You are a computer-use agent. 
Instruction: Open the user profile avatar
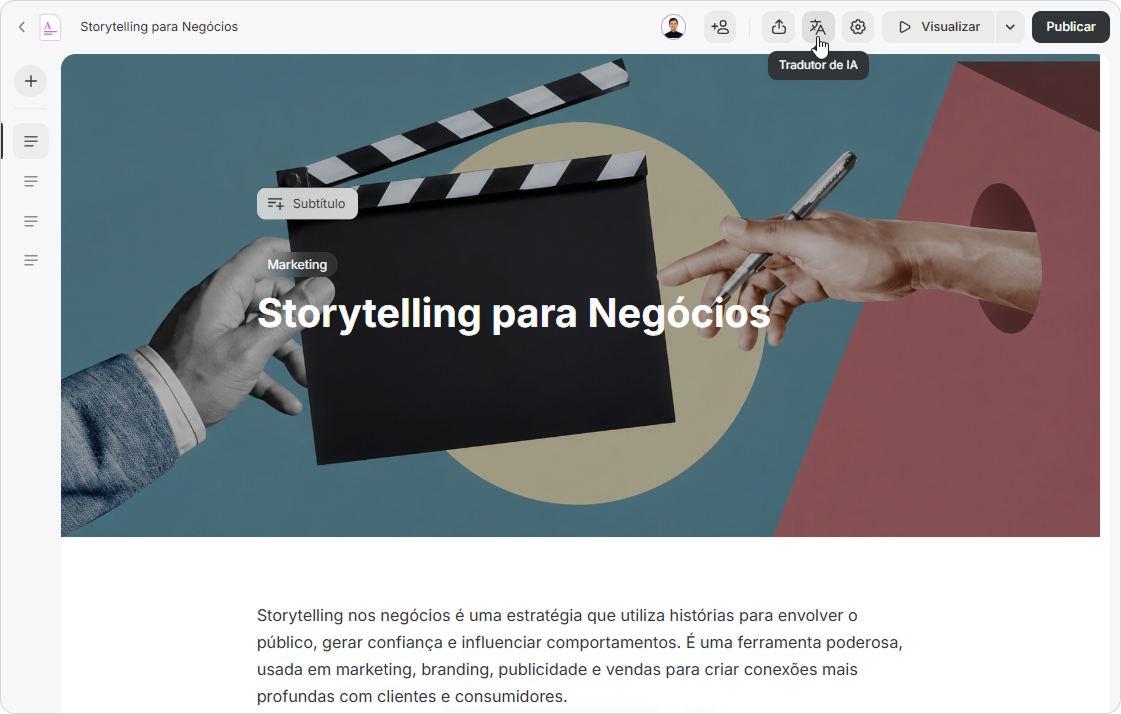coord(673,27)
